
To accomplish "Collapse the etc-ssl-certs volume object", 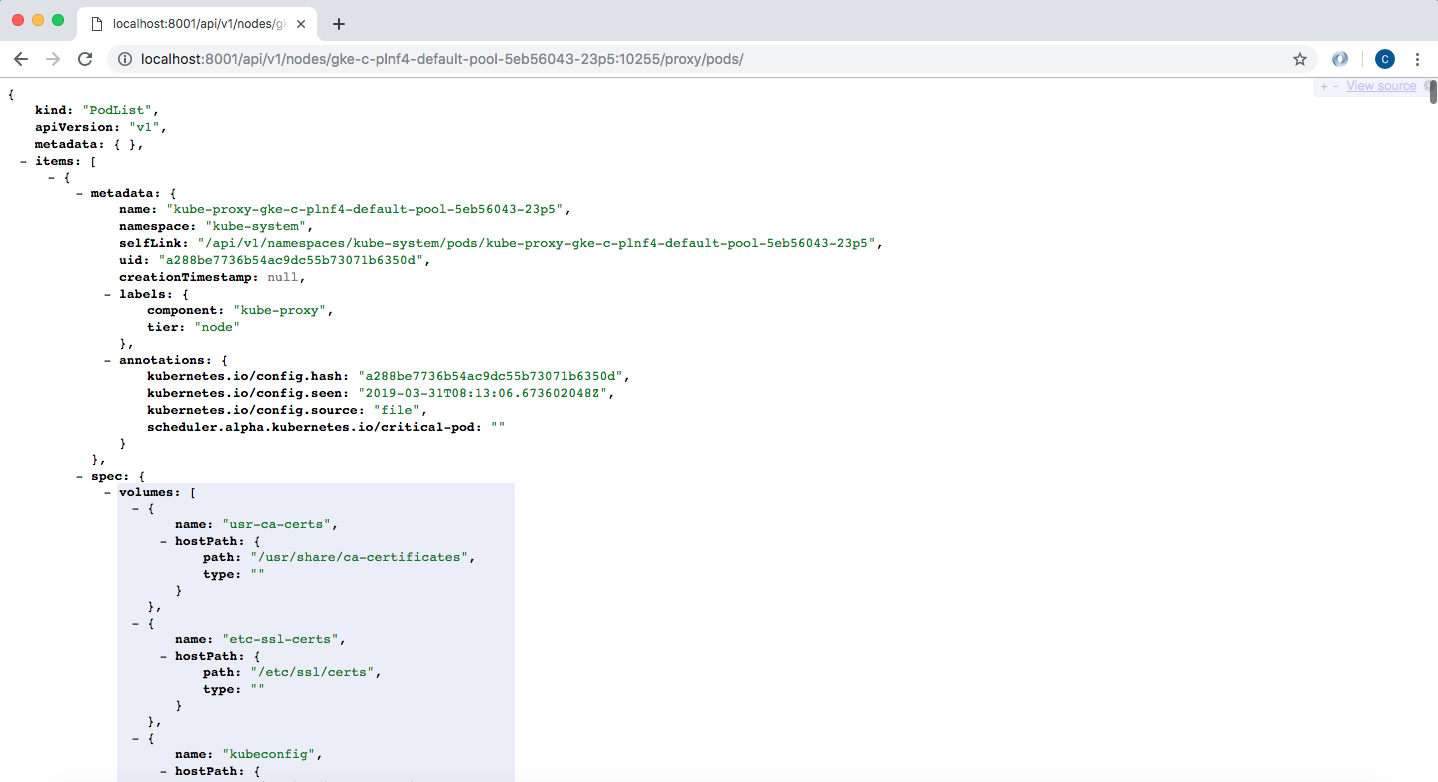I will pyautogui.click(x=136, y=623).
